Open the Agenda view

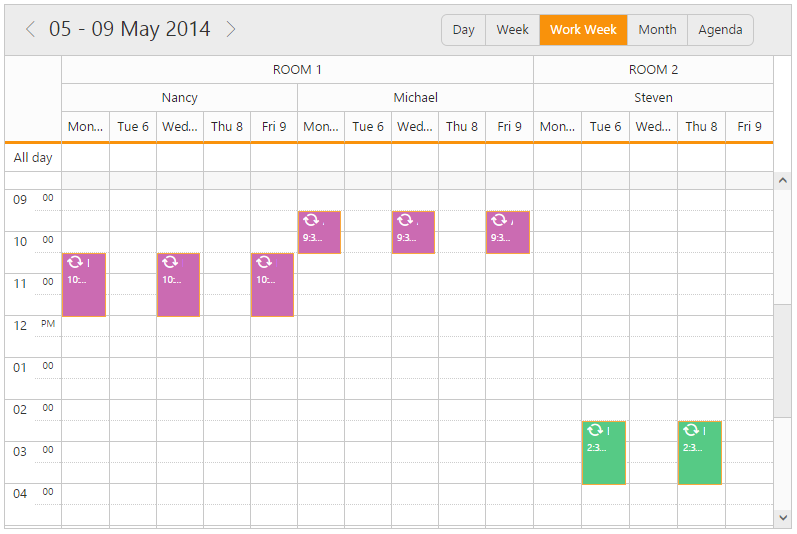[720, 30]
